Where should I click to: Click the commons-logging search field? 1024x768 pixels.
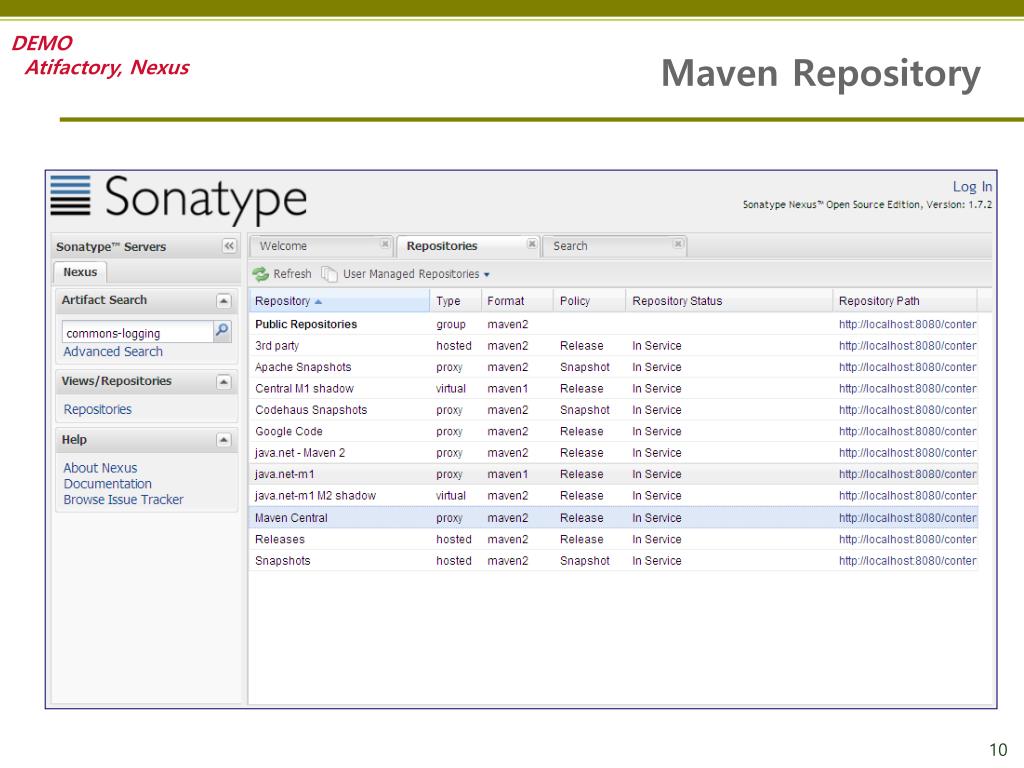click(138, 332)
